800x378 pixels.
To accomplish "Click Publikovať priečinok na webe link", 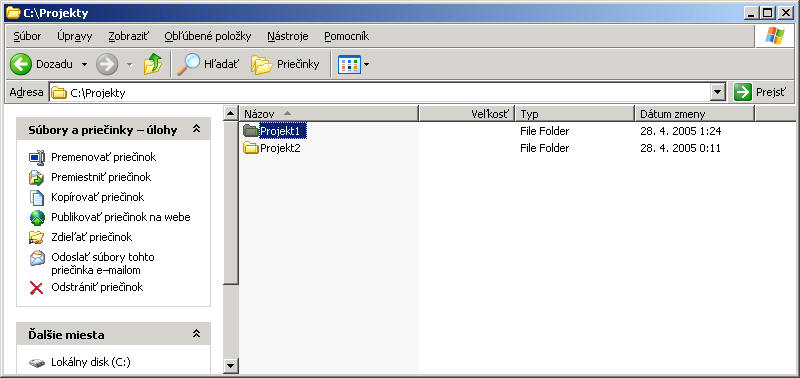I will (x=121, y=217).
